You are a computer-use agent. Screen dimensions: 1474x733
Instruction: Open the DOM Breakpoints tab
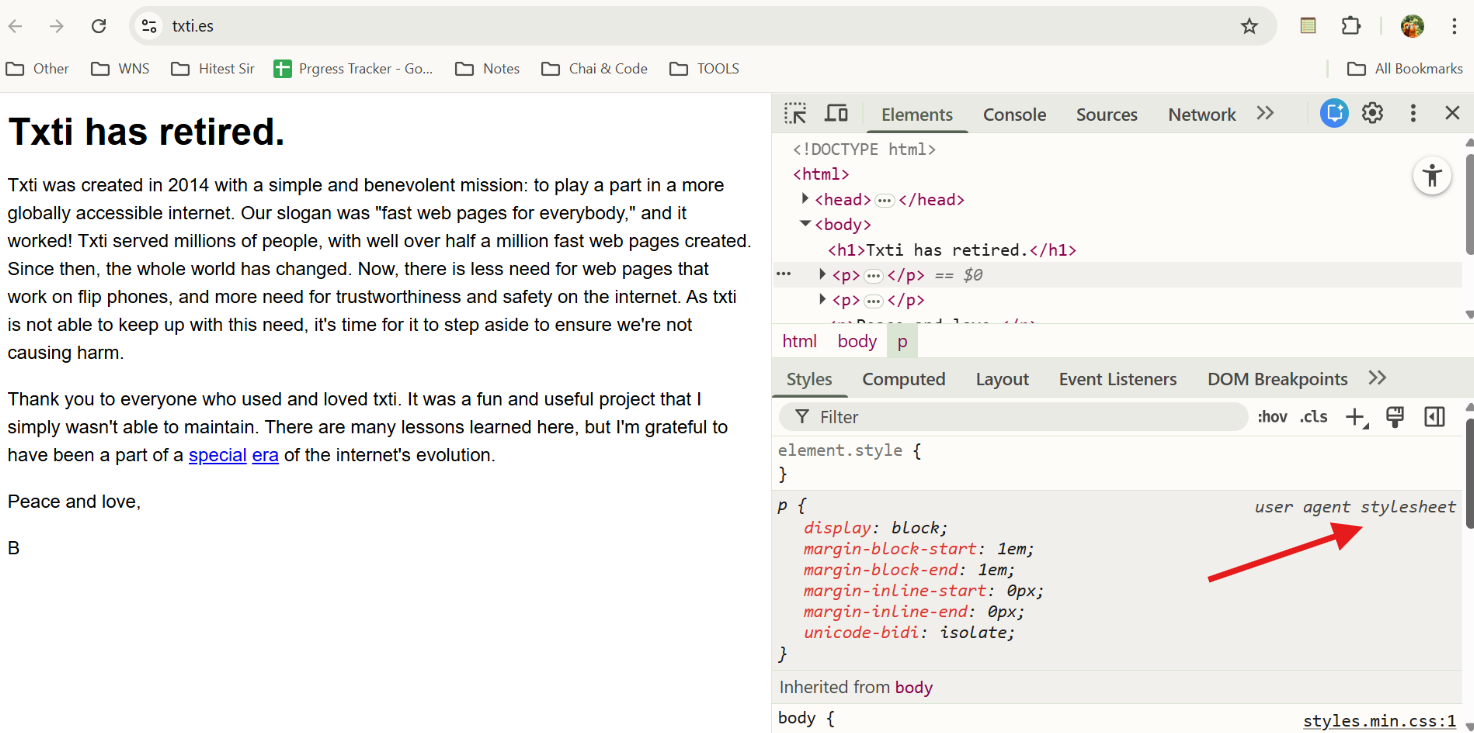coord(1277,379)
